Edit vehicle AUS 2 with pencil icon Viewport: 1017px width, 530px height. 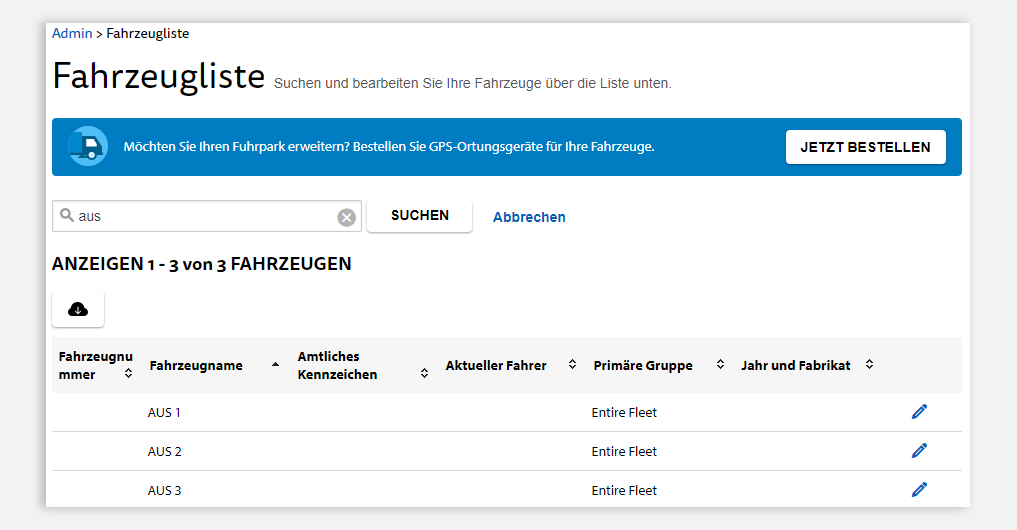click(x=919, y=451)
